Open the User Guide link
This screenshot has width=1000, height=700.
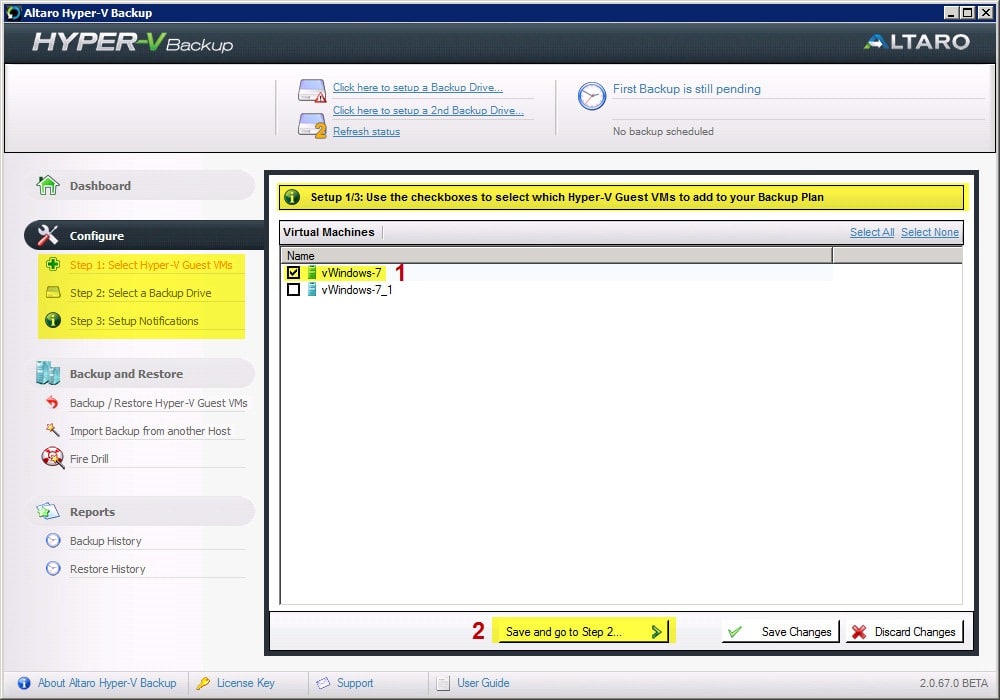tap(483, 683)
